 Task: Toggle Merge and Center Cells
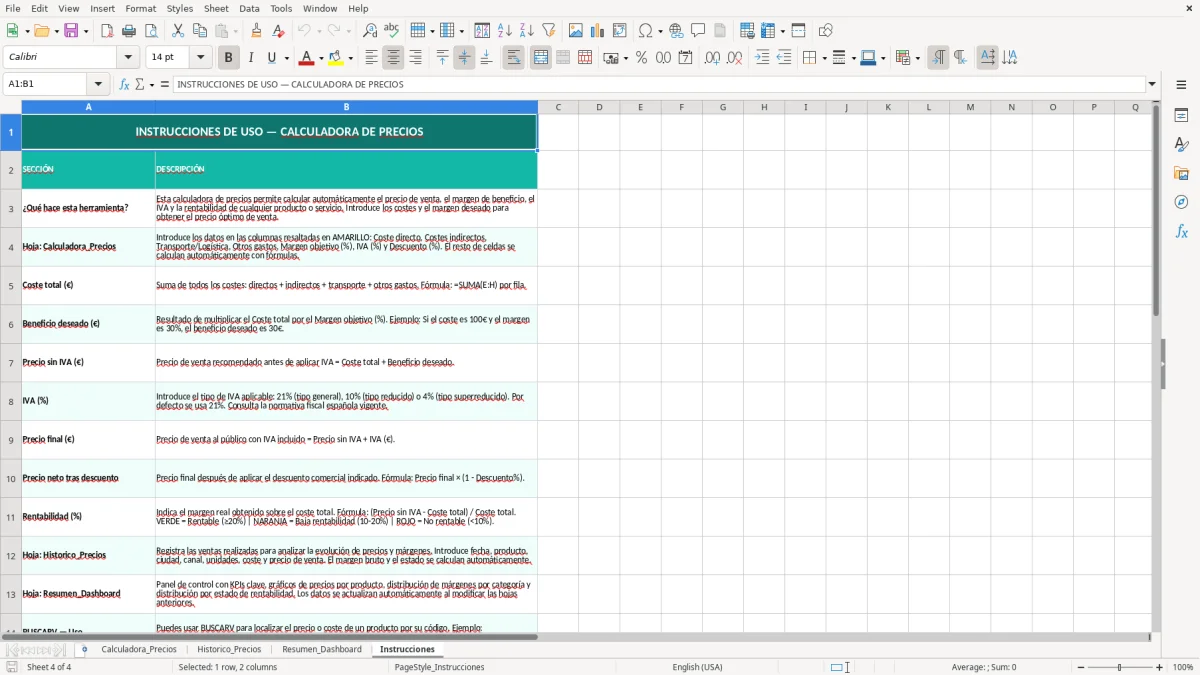coord(541,58)
